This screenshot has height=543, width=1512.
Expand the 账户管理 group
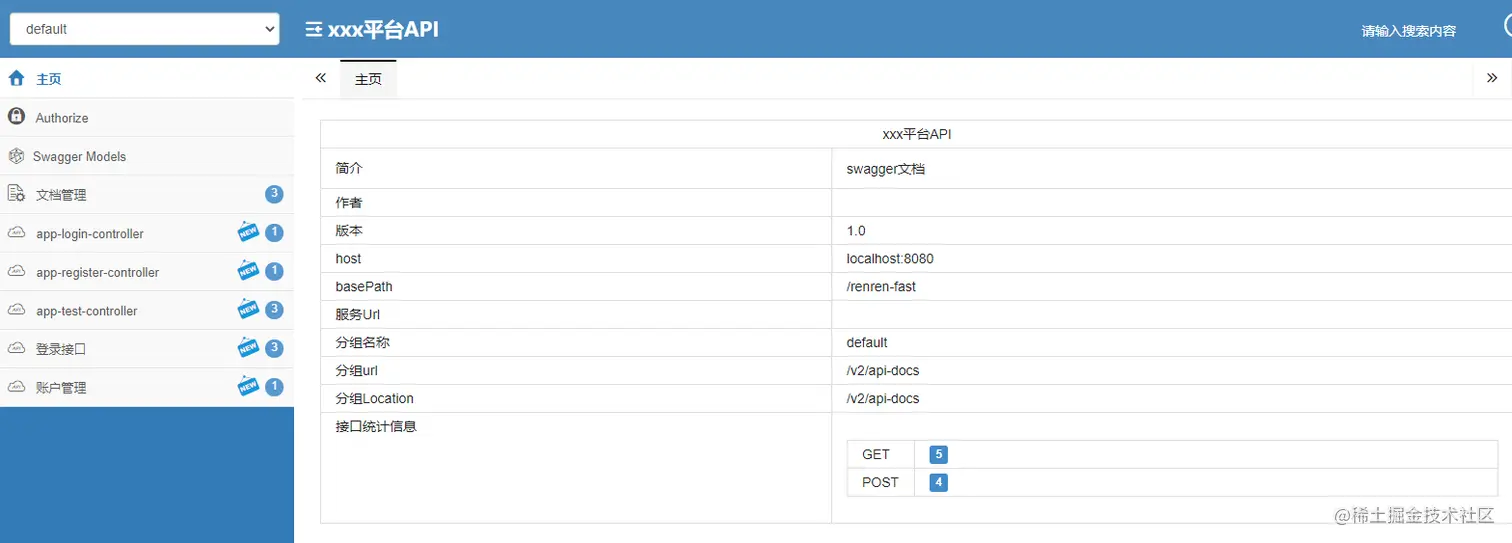(147, 387)
